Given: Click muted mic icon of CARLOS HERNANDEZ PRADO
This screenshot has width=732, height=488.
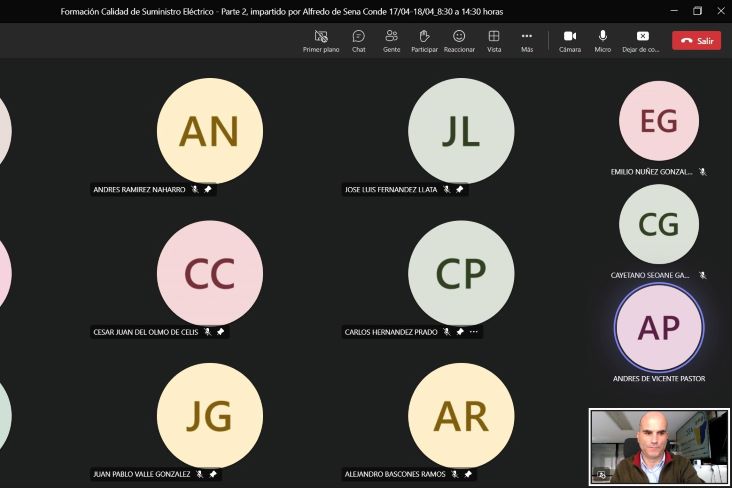Looking at the screenshot, I should [x=446, y=332].
